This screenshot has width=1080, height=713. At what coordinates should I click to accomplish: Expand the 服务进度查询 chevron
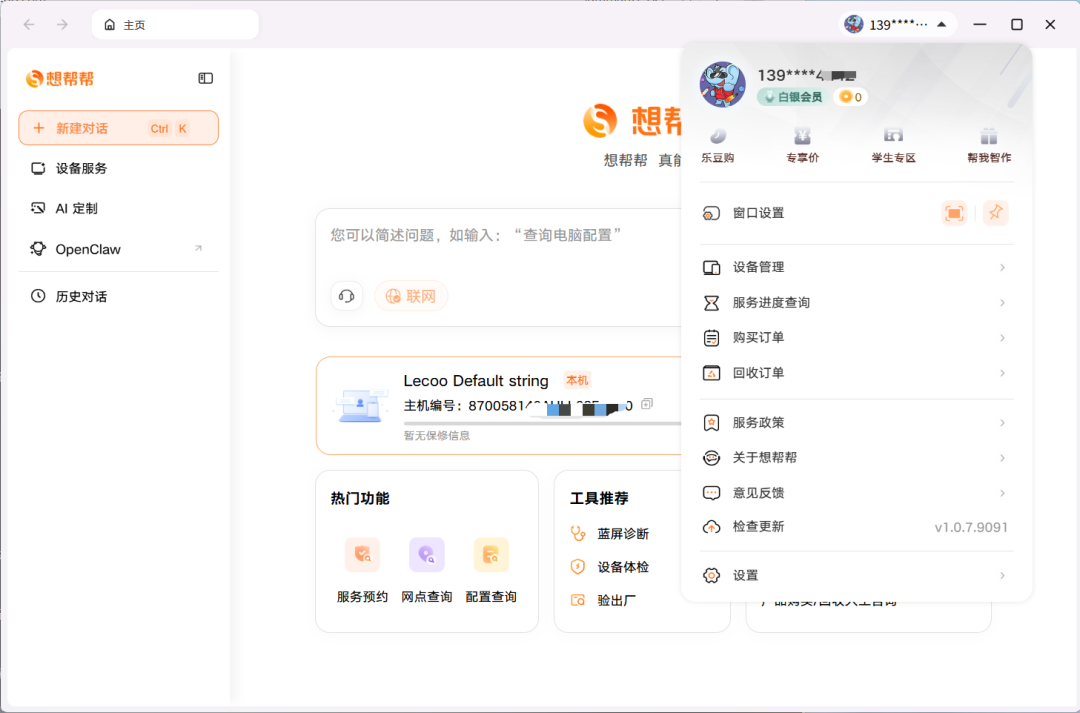click(1002, 302)
